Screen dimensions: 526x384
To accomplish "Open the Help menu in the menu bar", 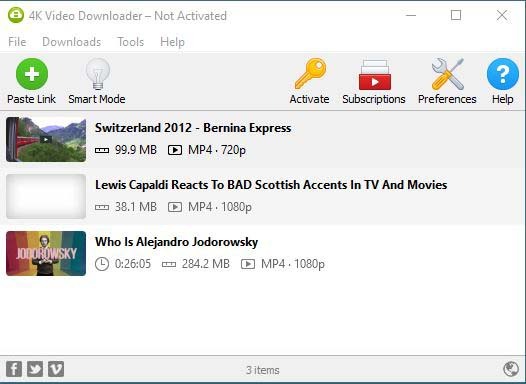I will [172, 42].
